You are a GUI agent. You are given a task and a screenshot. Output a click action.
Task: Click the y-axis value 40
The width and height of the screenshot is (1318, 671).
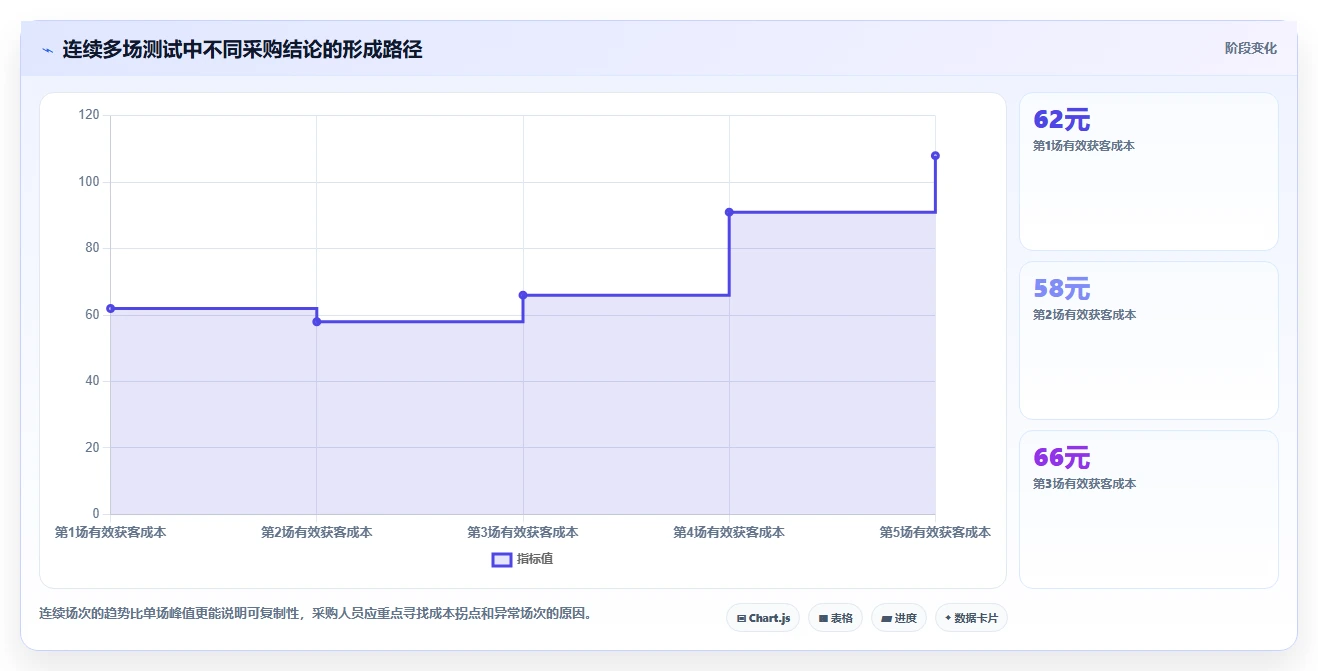tap(92, 381)
